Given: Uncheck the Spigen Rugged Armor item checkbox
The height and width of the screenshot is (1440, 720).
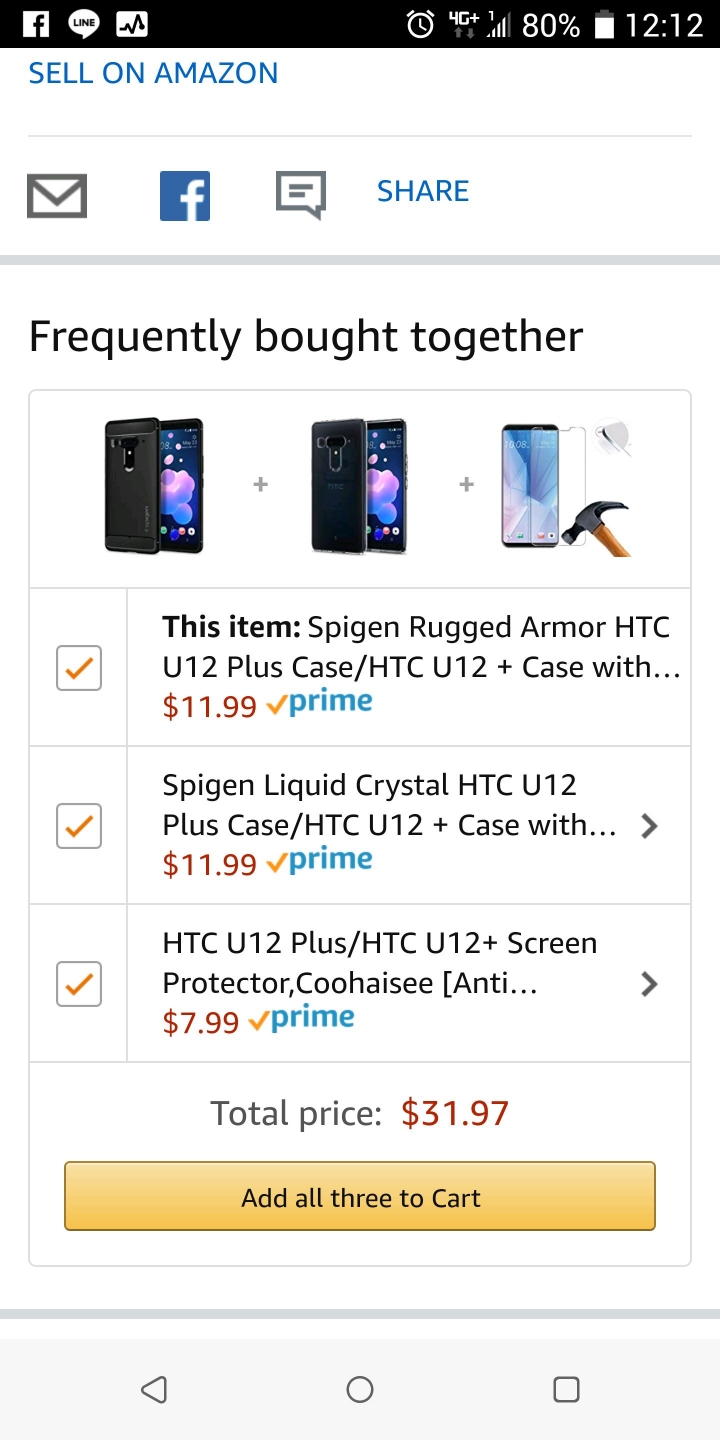Looking at the screenshot, I should pyautogui.click(x=79, y=668).
